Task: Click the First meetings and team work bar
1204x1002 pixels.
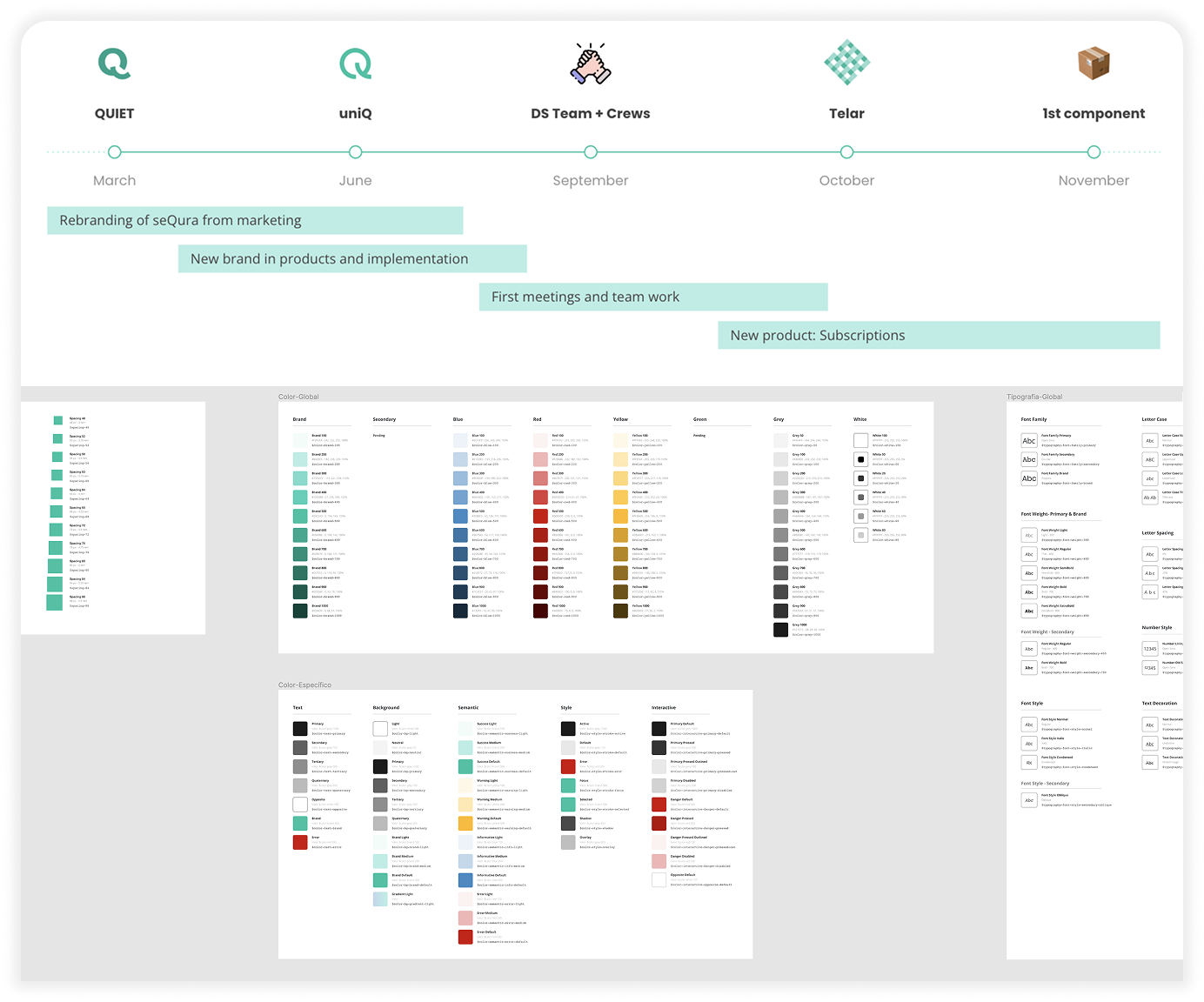Action: (653, 297)
